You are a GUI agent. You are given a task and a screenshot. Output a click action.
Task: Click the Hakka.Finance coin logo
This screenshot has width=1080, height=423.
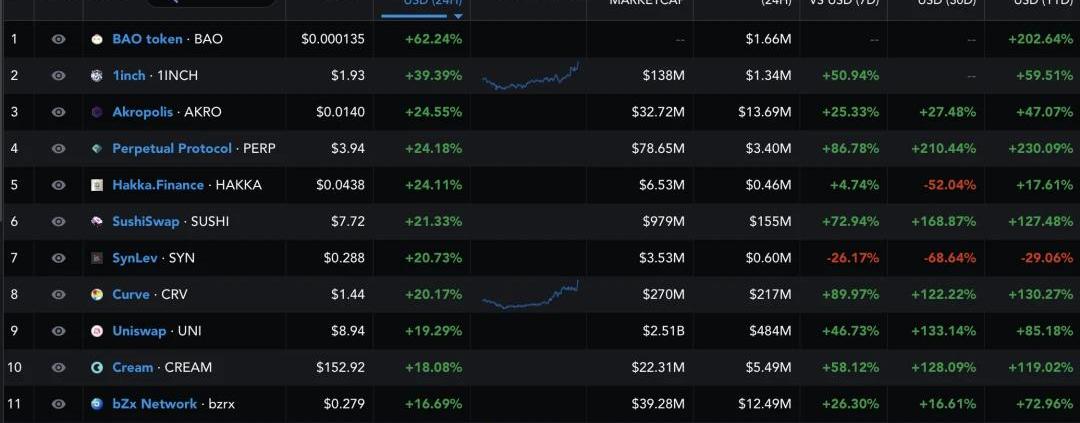pyautogui.click(x=97, y=185)
